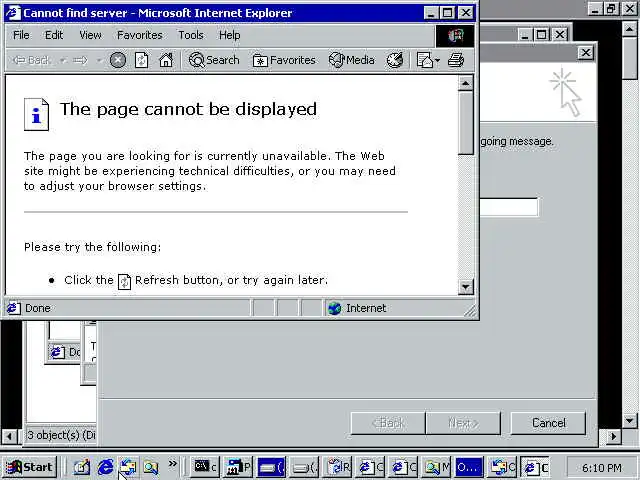Switch to the active IE taskbar button

[x=535, y=467]
